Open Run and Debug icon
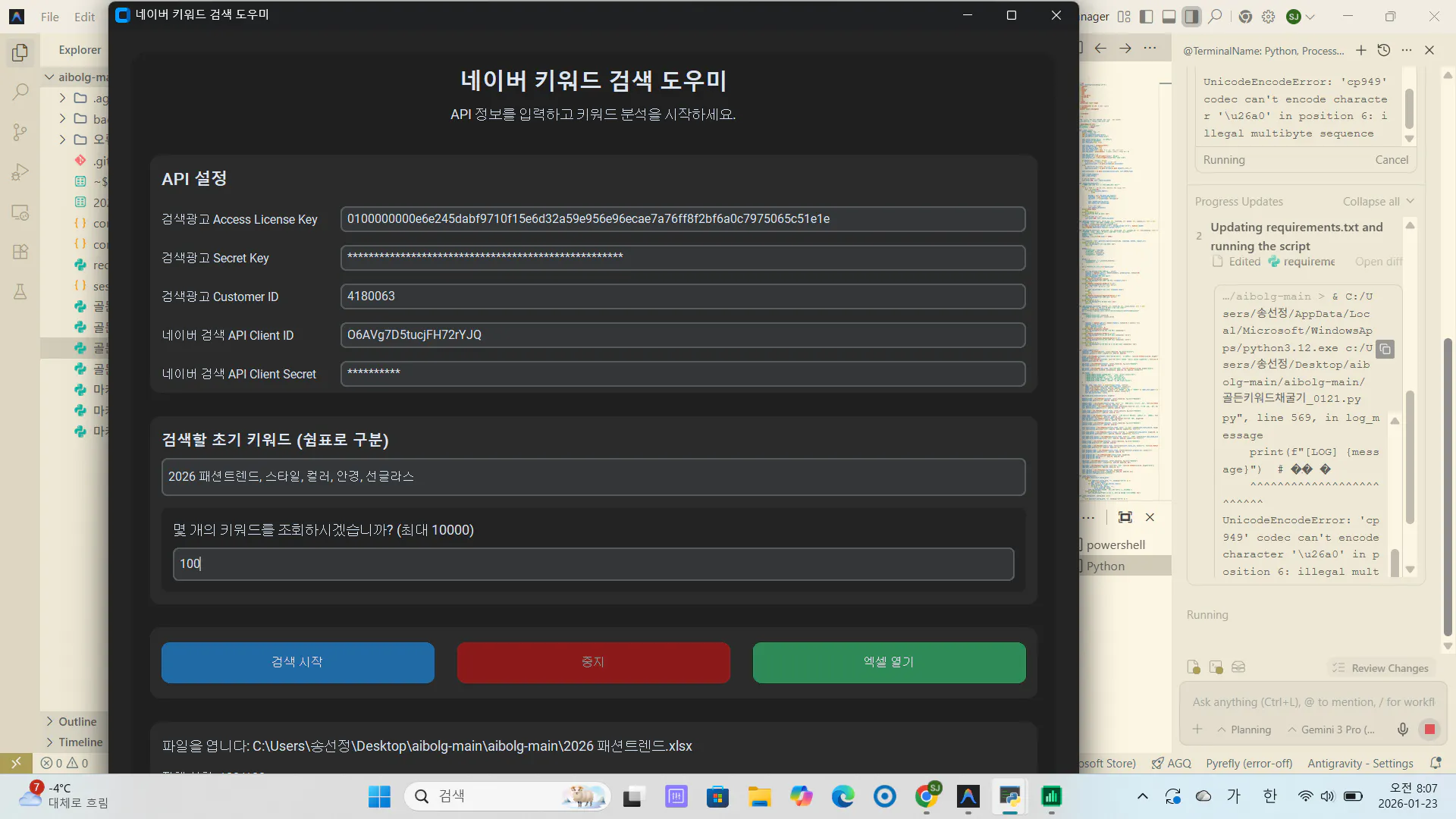The image size is (1456, 819). pos(20,172)
